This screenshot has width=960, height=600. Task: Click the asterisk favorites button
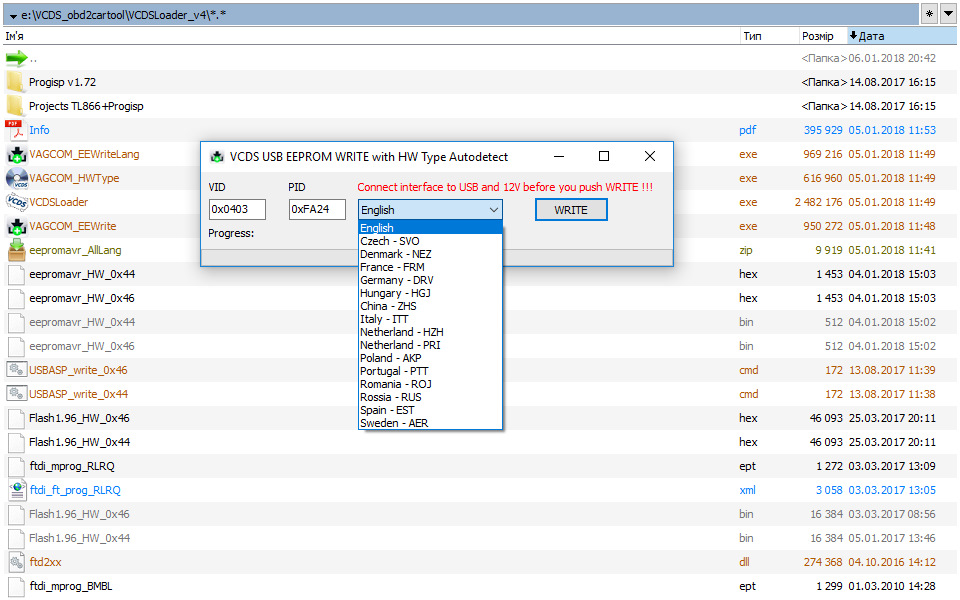(929, 13)
